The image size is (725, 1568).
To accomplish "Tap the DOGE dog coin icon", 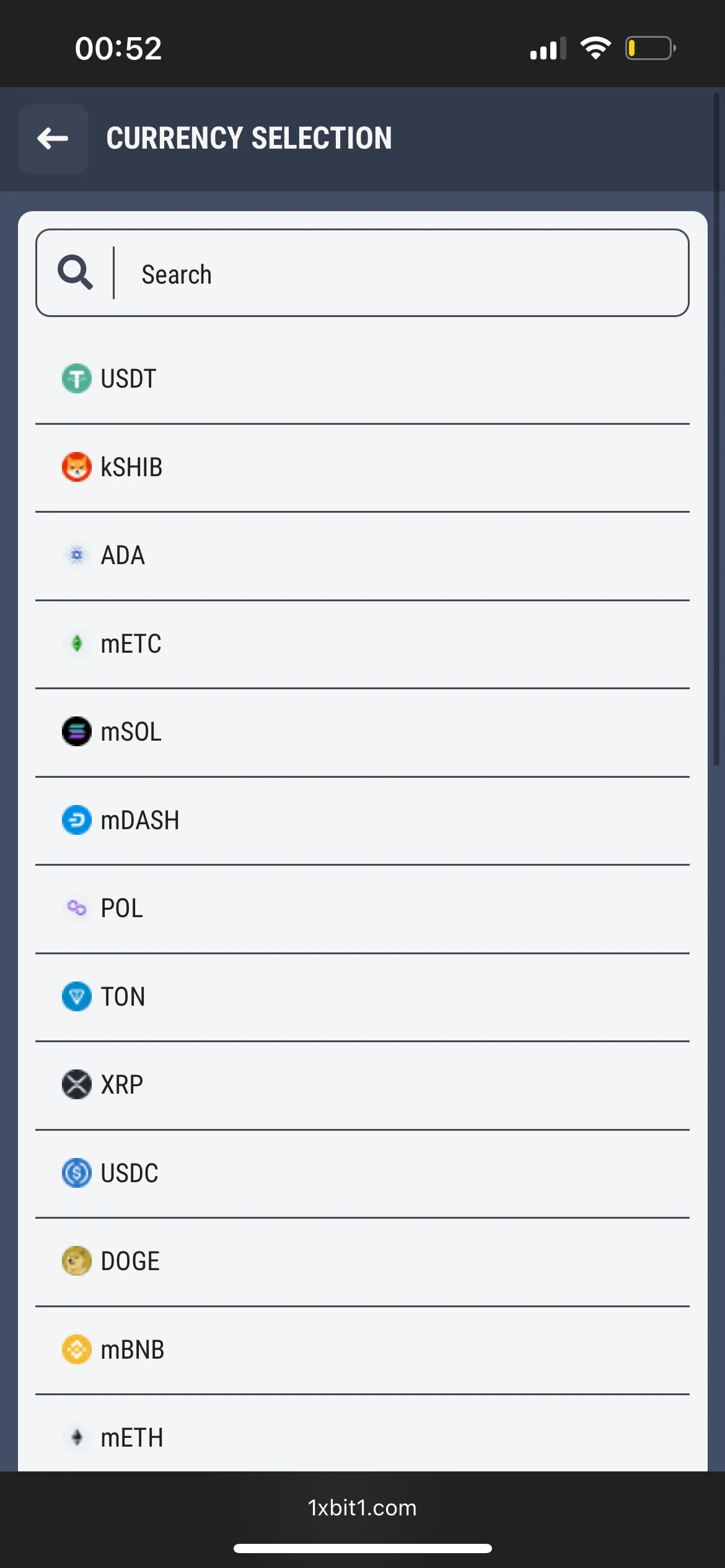I will click(x=76, y=1261).
